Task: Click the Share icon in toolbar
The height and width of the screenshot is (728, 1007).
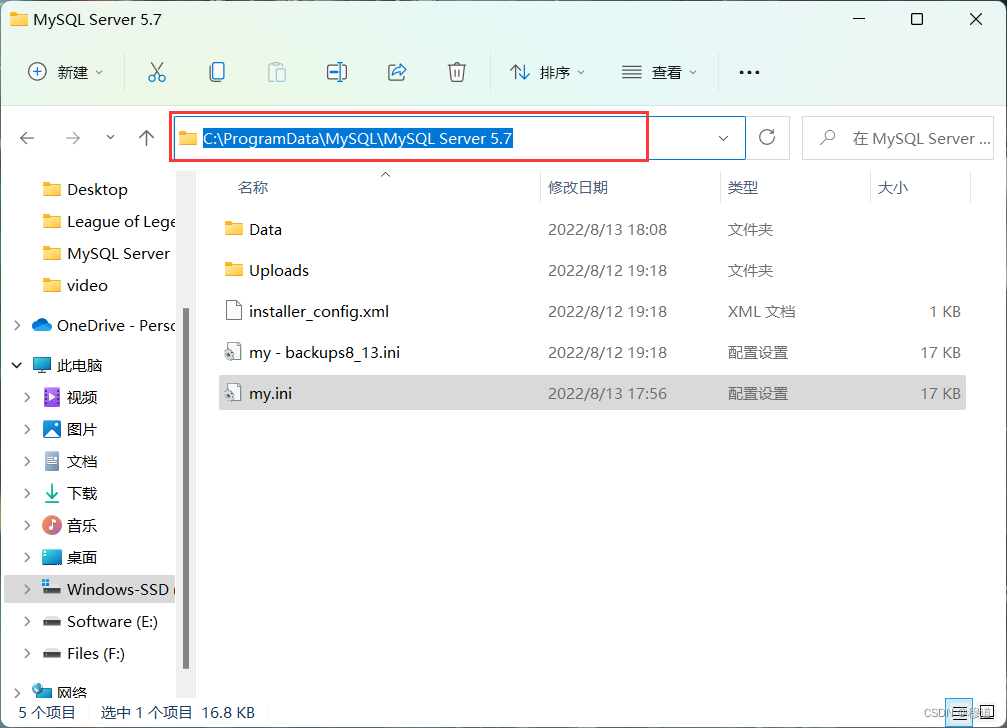Action: [397, 72]
